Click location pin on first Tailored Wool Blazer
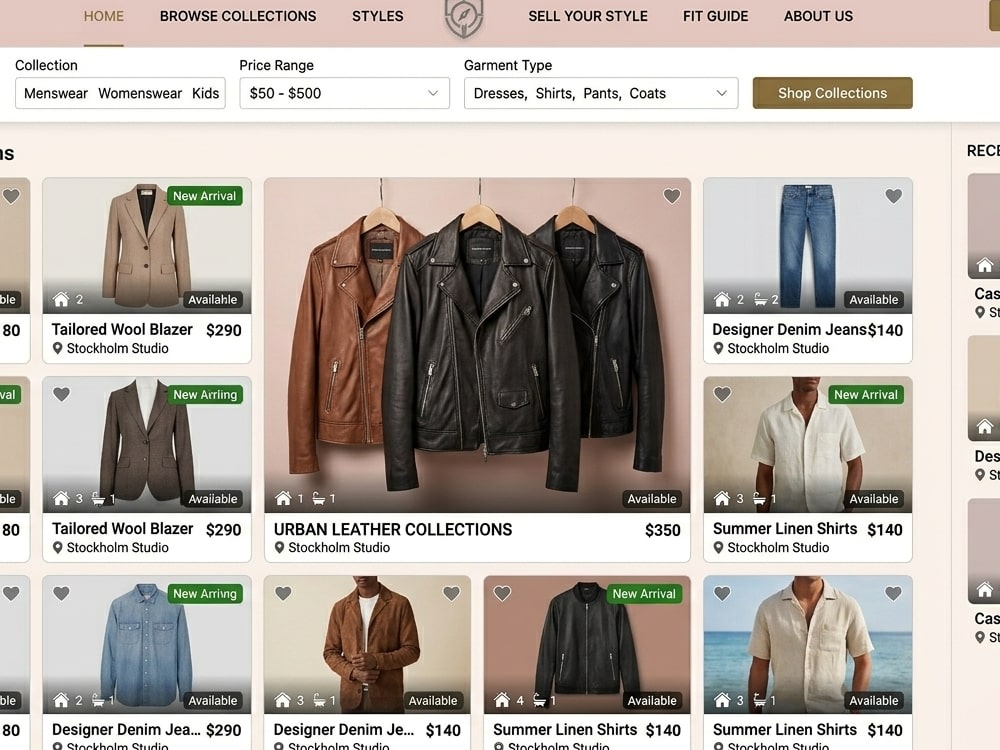 [57, 349]
